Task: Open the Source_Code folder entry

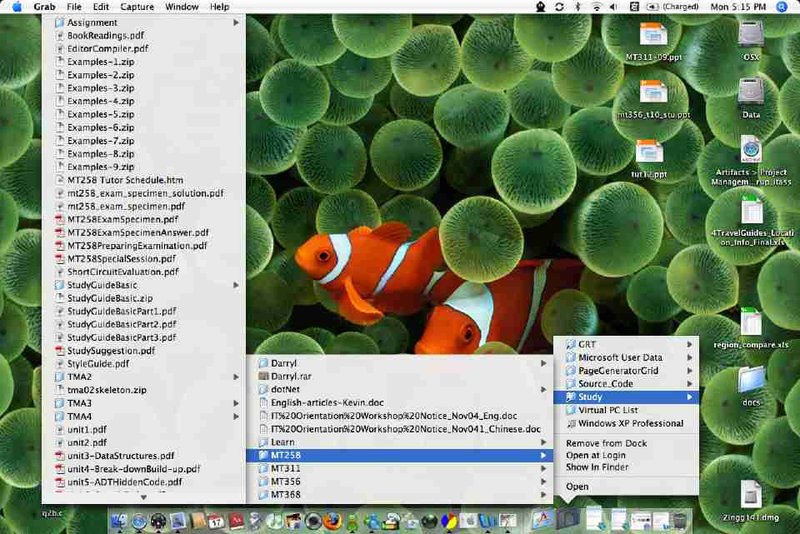Action: [x=626, y=384]
